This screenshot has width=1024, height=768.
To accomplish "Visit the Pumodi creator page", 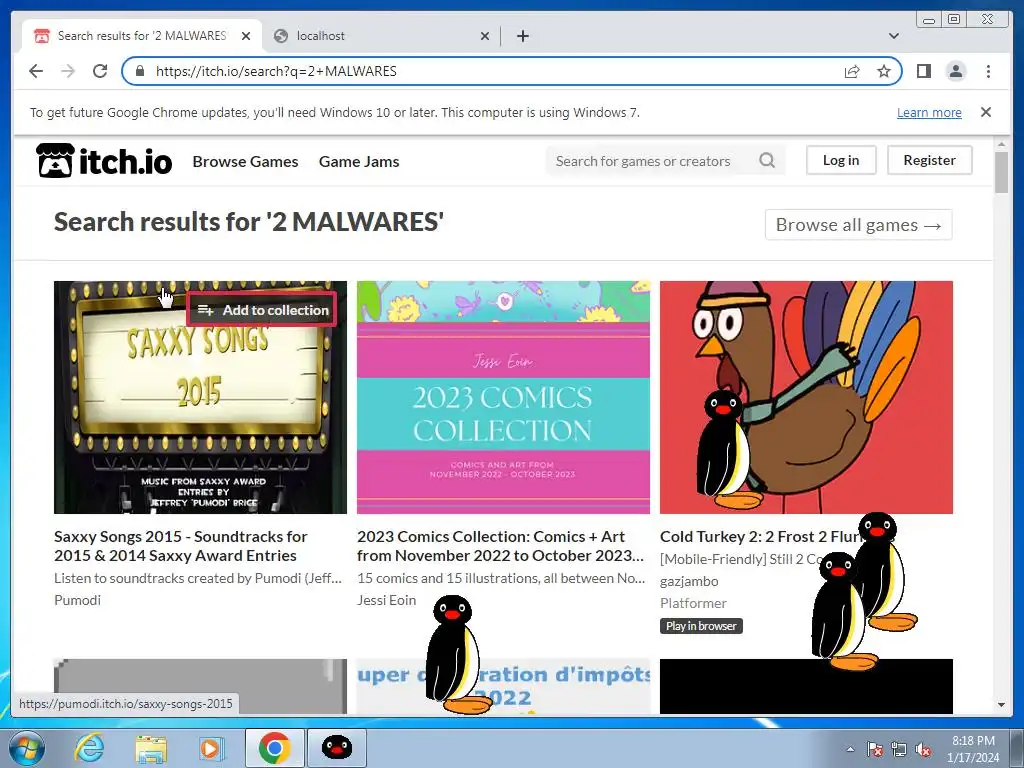I will tap(77, 600).
